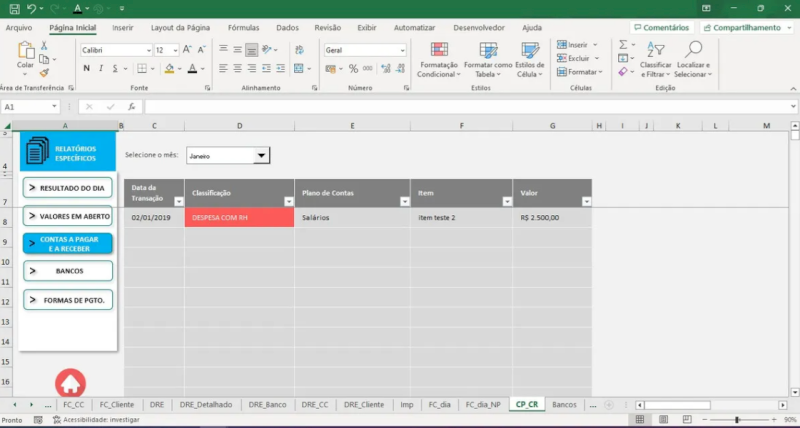Open the Classificação column filter dropdown

pos(286,201)
